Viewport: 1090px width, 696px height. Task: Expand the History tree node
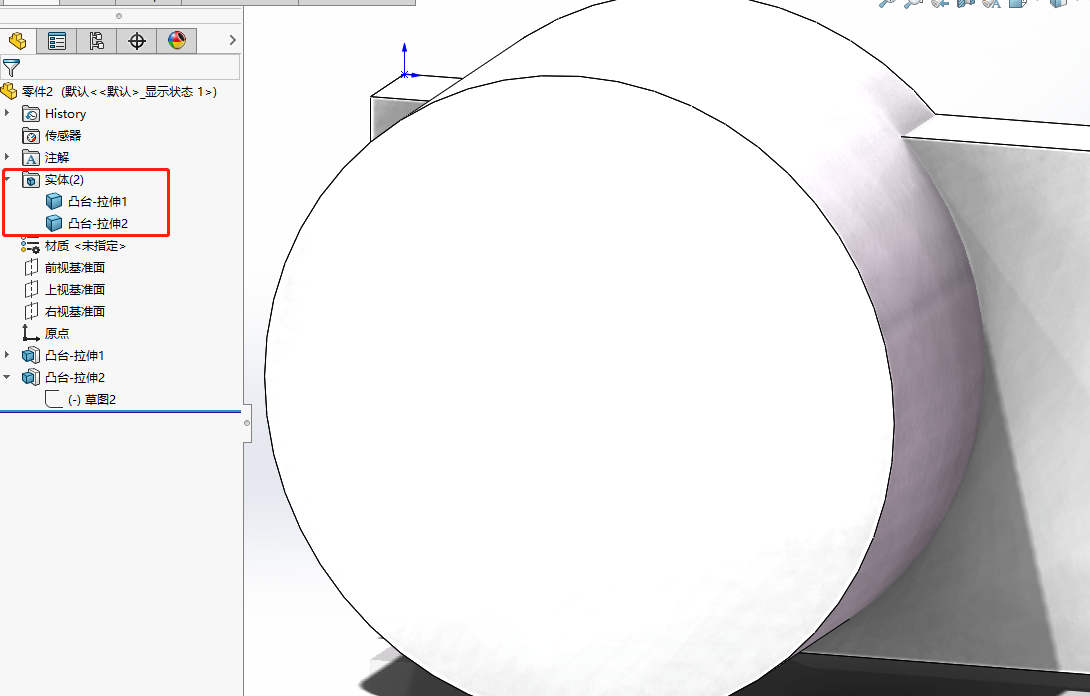8,113
